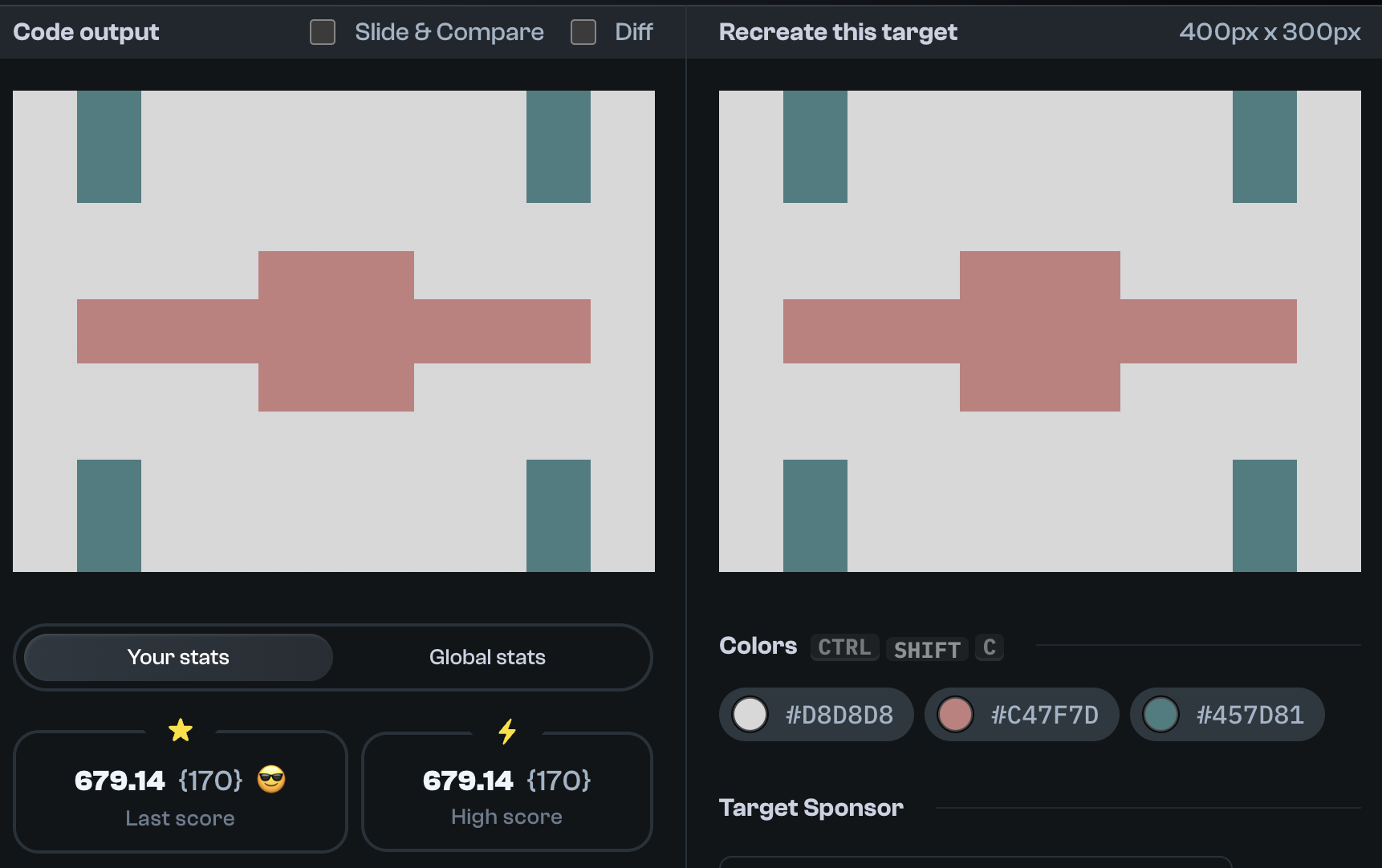
Task: Click the Recreate this target heading
Action: click(838, 32)
